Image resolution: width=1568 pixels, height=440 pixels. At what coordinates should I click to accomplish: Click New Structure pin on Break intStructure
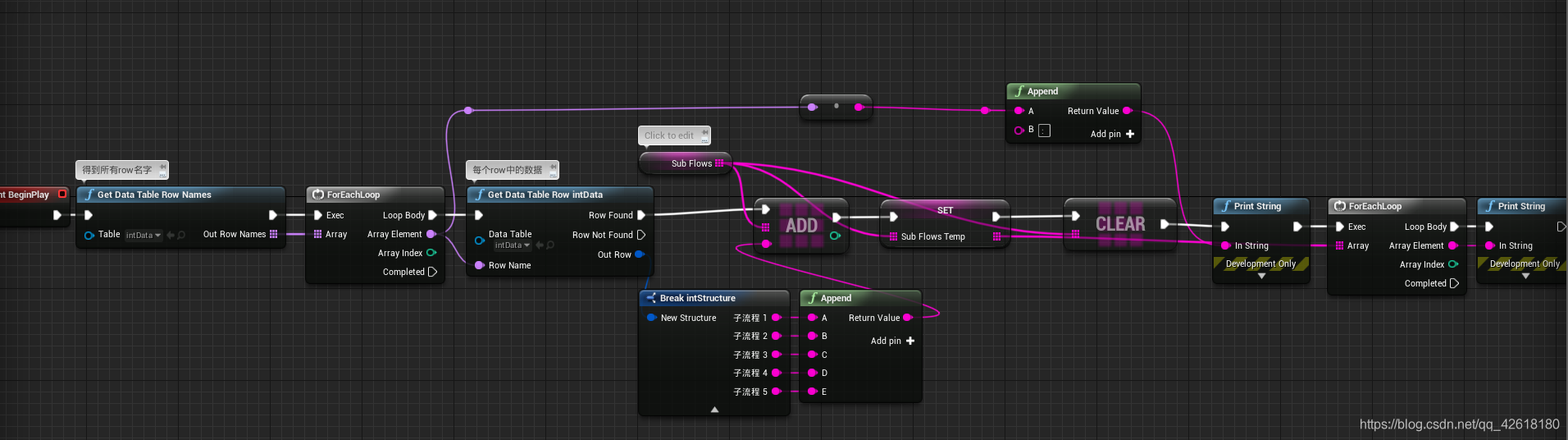[651, 318]
